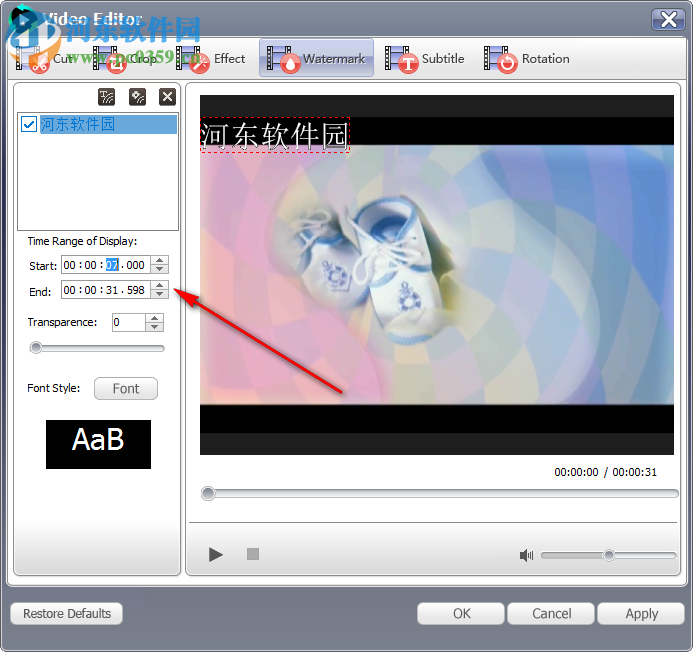This screenshot has width=693, height=652.
Task: Click the Transparence value field
Action: [129, 322]
